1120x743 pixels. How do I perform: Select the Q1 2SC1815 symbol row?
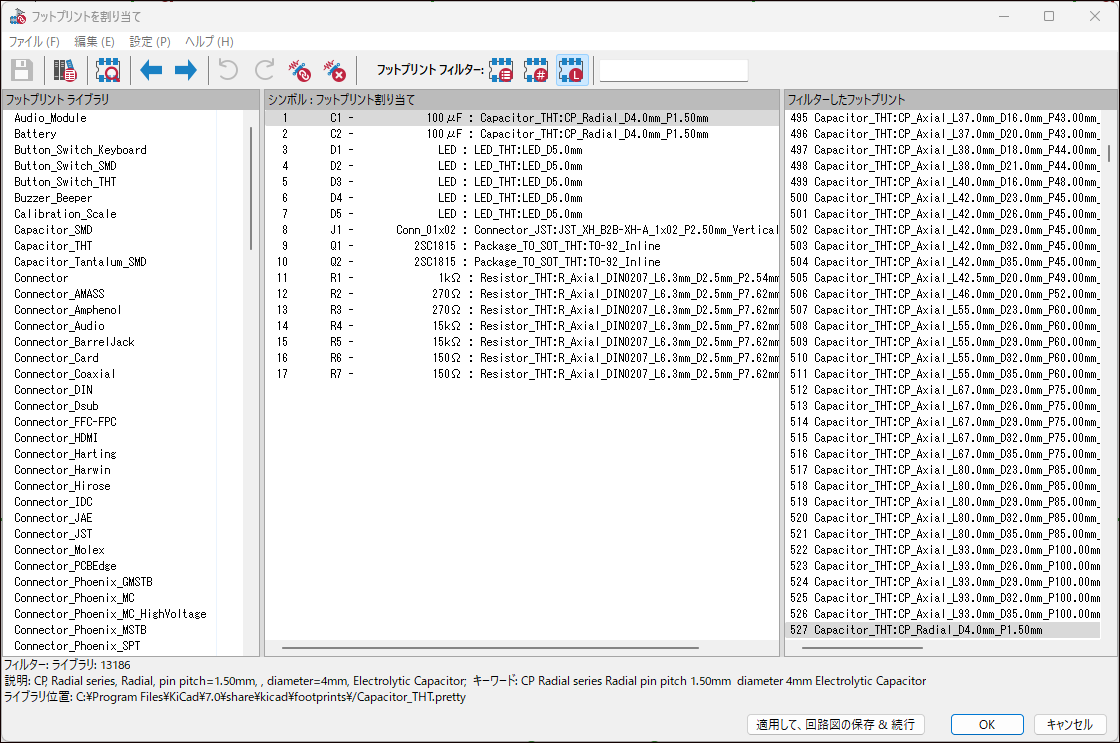pyautogui.click(x=520, y=246)
